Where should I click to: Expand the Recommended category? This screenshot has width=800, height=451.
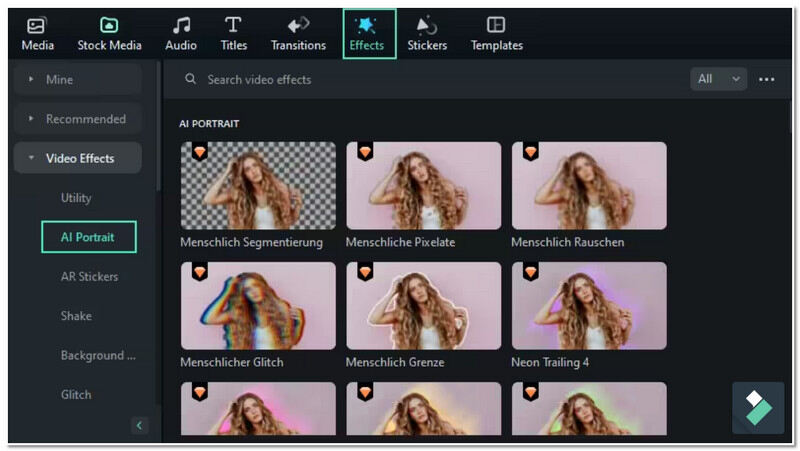77,119
